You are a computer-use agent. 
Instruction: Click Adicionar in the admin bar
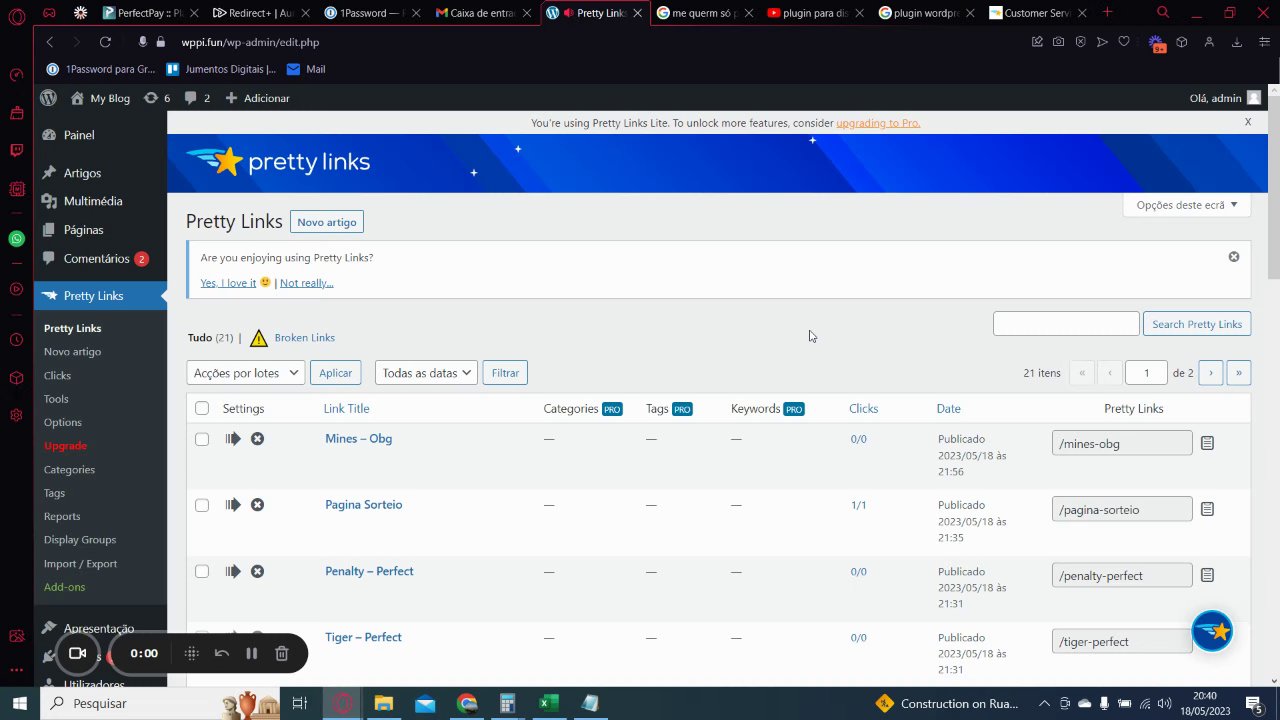[258, 98]
